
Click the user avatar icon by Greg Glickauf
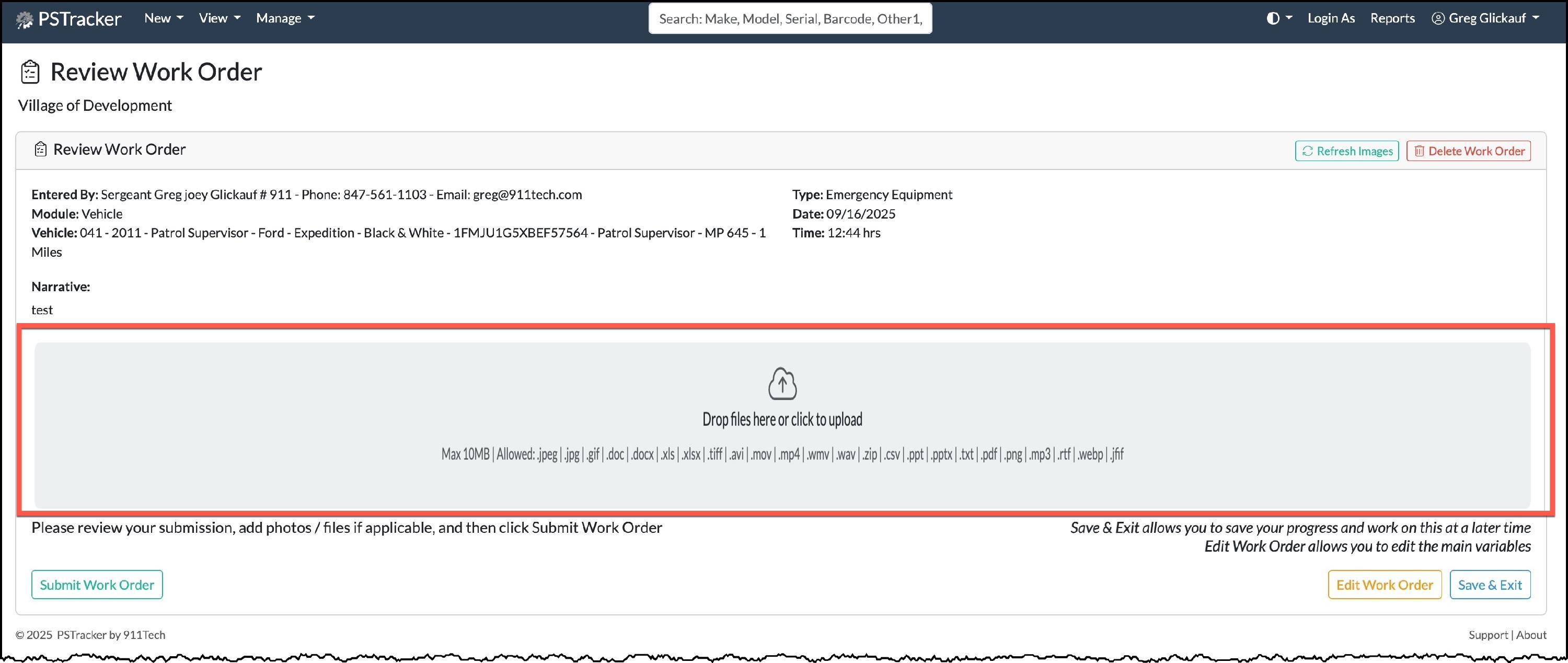click(1438, 18)
